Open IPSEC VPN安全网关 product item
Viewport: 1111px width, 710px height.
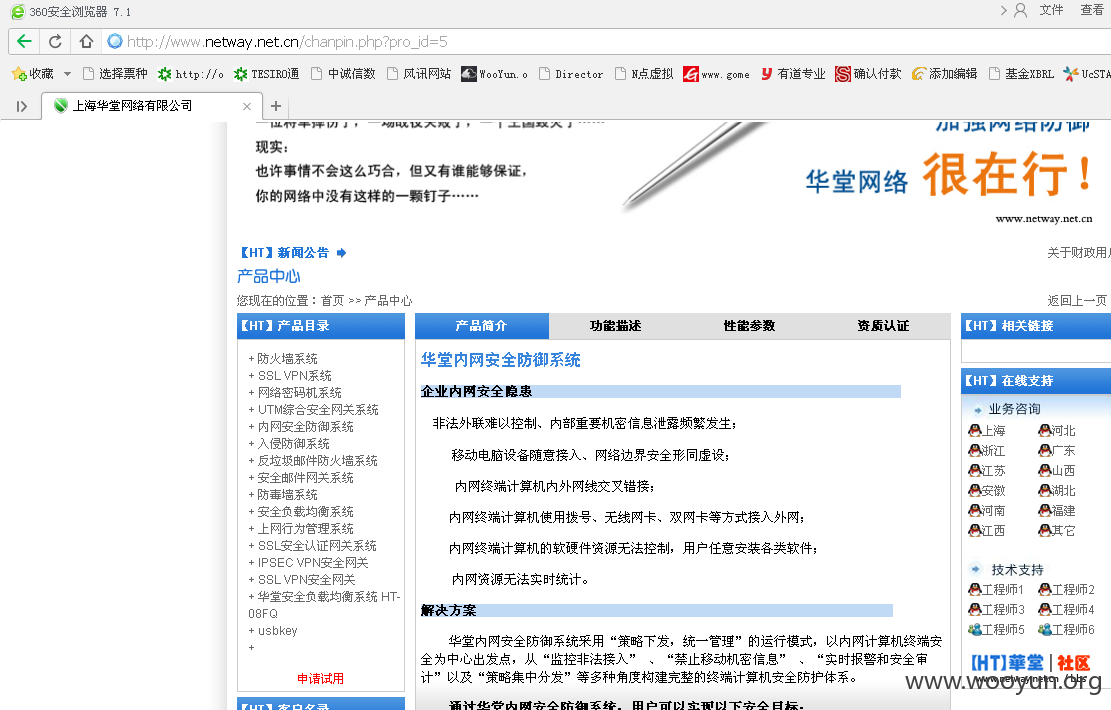312,563
